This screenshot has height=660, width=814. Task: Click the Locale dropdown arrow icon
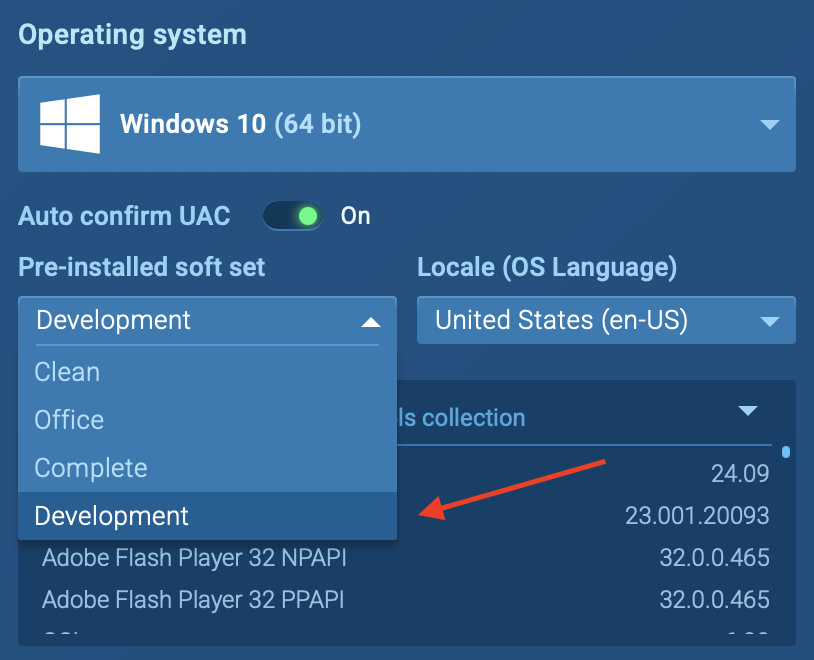coord(769,322)
